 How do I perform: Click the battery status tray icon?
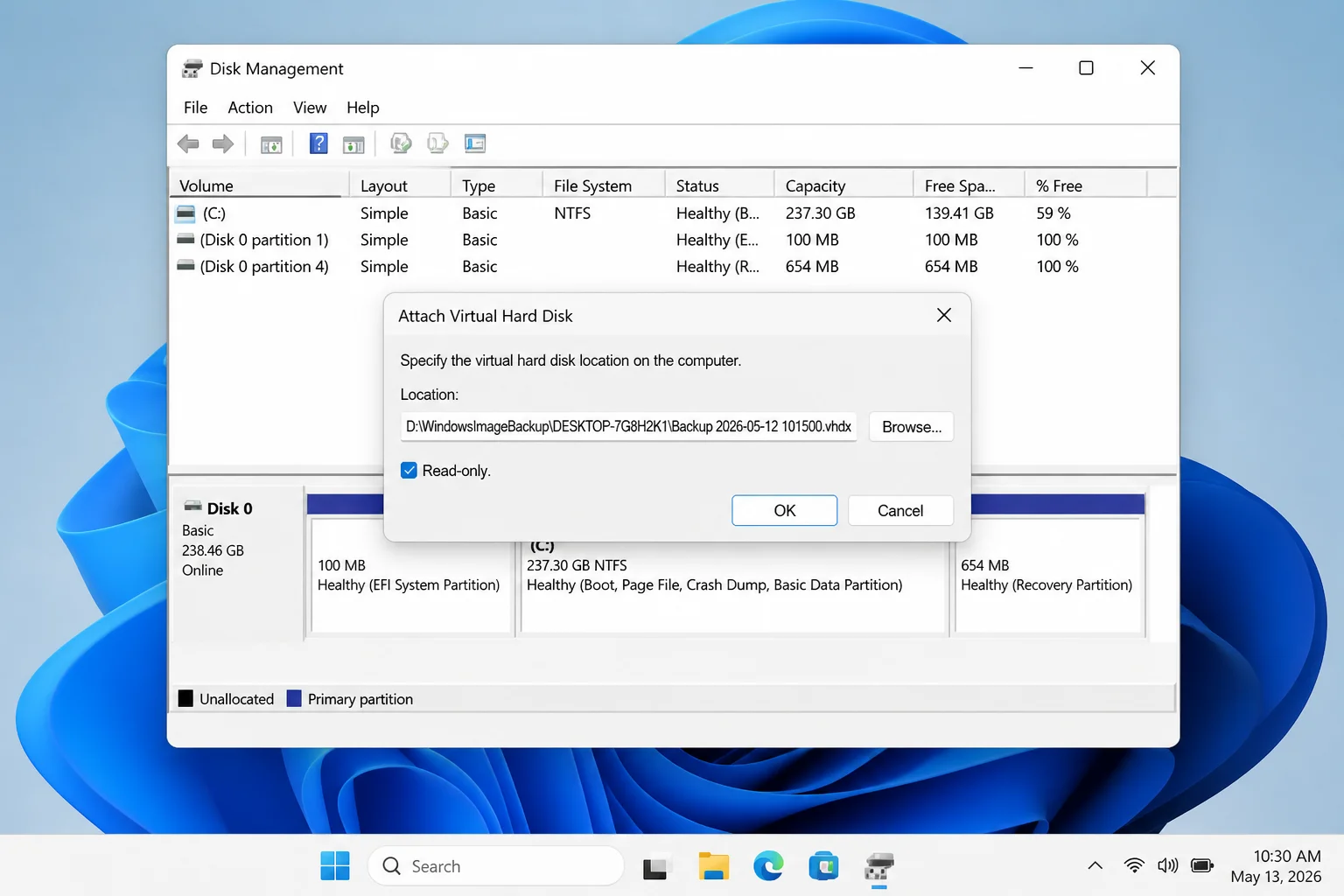click(x=1203, y=866)
